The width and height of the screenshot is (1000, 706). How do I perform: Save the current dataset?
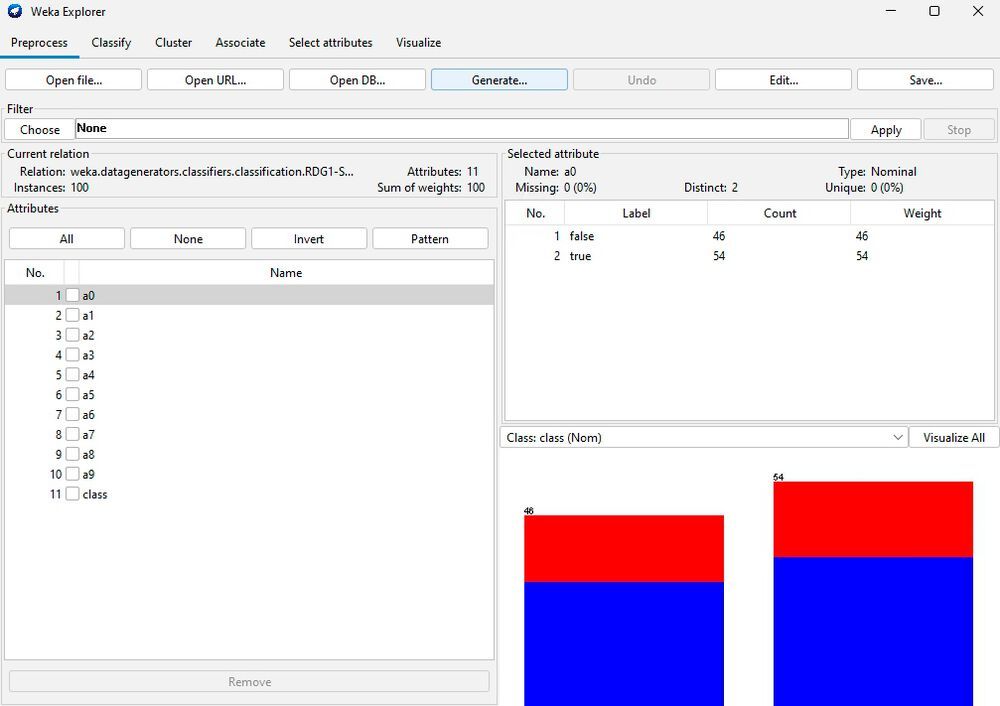coord(924,79)
